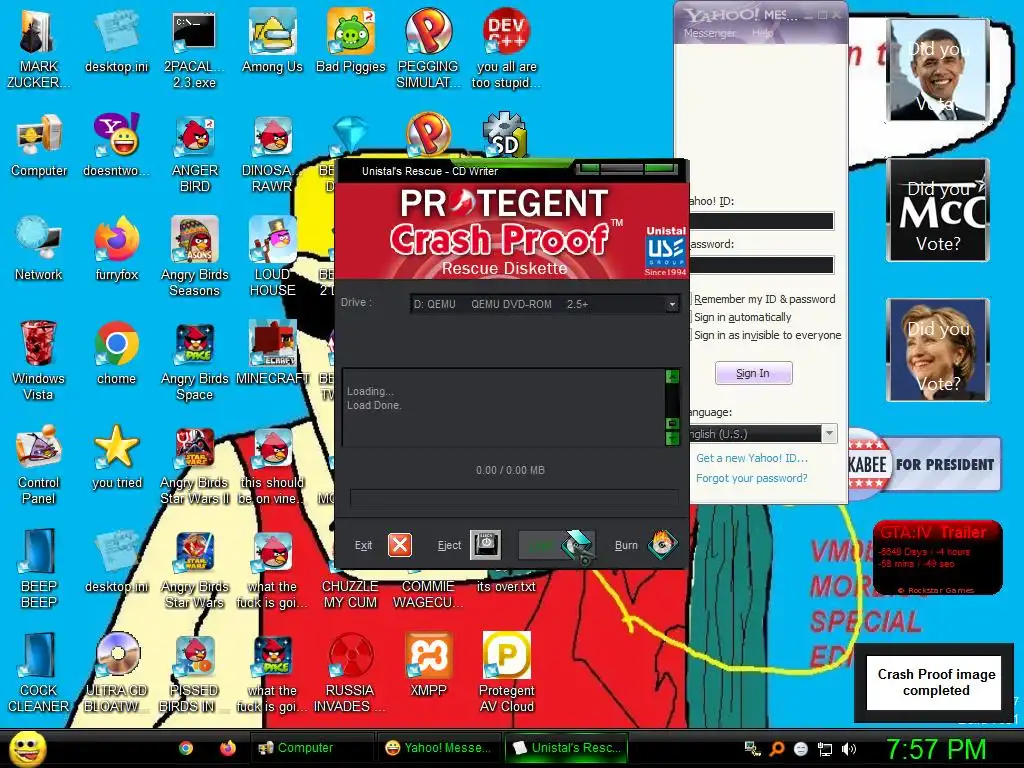Click the log box scroll-up arrow in CD Writer

coord(671,377)
